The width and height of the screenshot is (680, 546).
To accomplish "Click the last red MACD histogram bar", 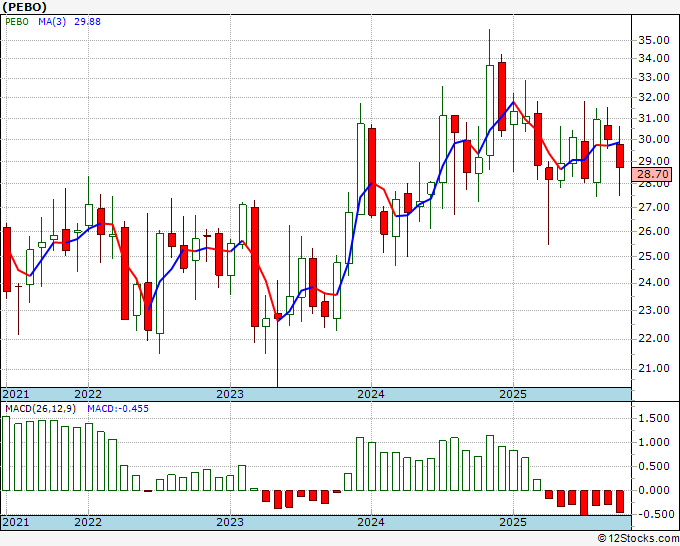I will pyautogui.click(x=619, y=501).
